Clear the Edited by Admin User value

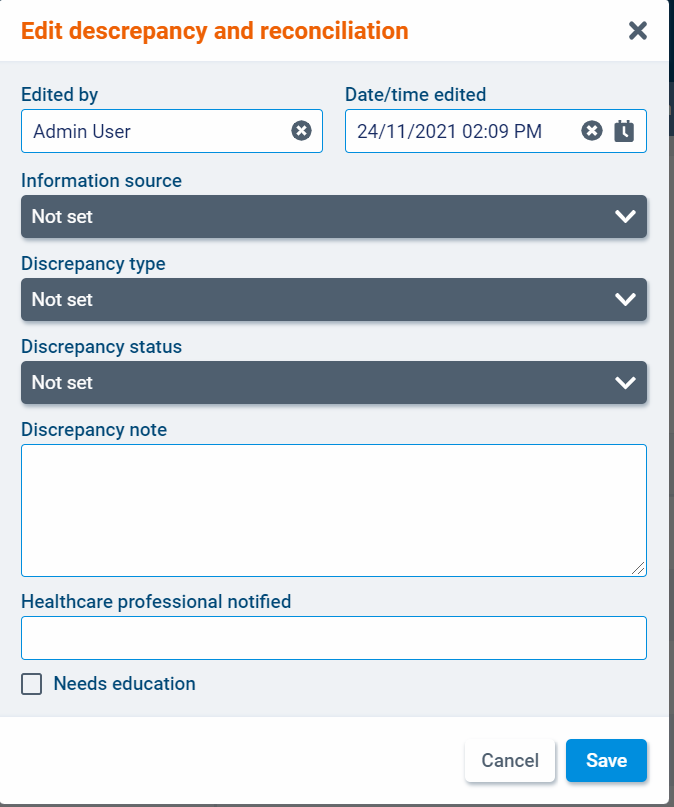[x=301, y=131]
